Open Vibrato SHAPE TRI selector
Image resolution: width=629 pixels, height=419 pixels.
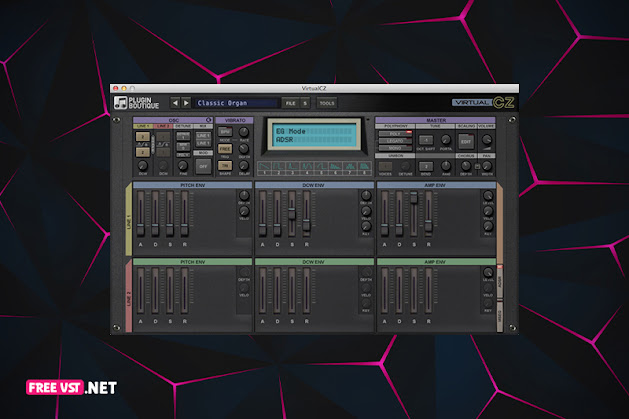pos(225,166)
